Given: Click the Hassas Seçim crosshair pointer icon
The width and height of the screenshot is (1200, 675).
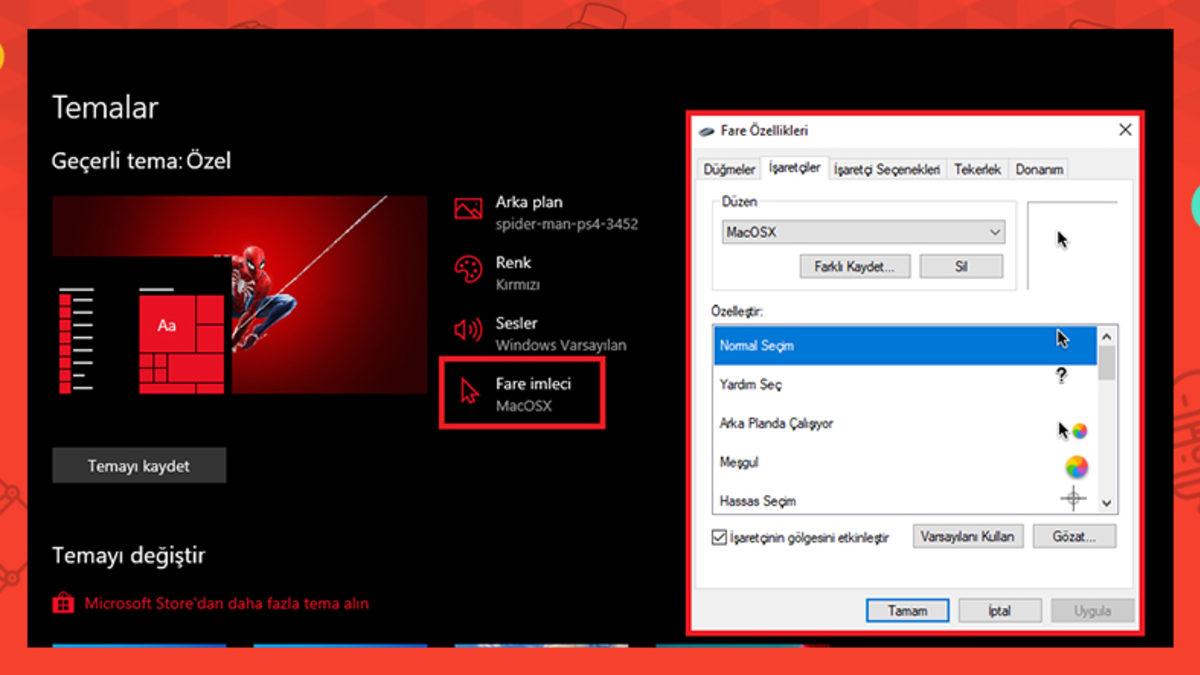Looking at the screenshot, I should (x=1075, y=497).
